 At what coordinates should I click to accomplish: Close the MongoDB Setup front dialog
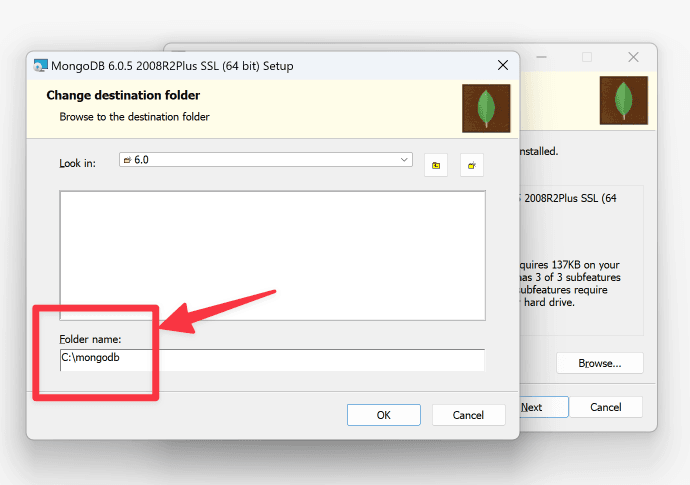pos(503,66)
